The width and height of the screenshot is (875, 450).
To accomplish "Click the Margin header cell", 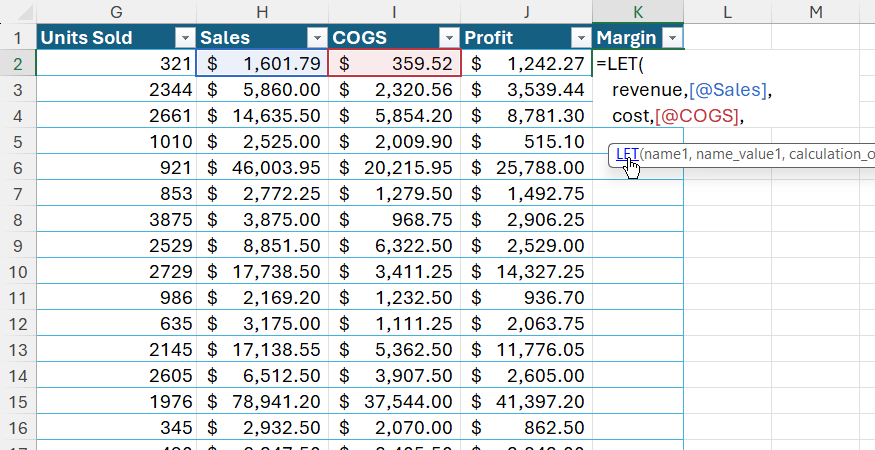I will pyautogui.click(x=638, y=37).
